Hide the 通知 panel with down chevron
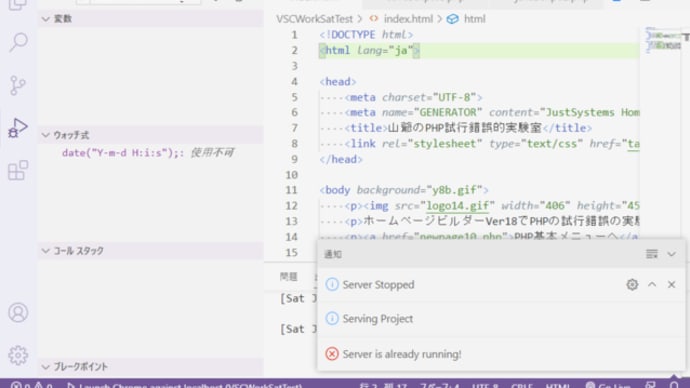 671,254
